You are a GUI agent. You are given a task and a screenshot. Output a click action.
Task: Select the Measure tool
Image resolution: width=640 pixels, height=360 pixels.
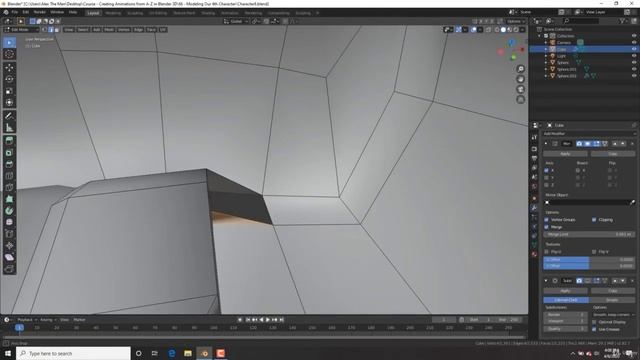click(9, 128)
